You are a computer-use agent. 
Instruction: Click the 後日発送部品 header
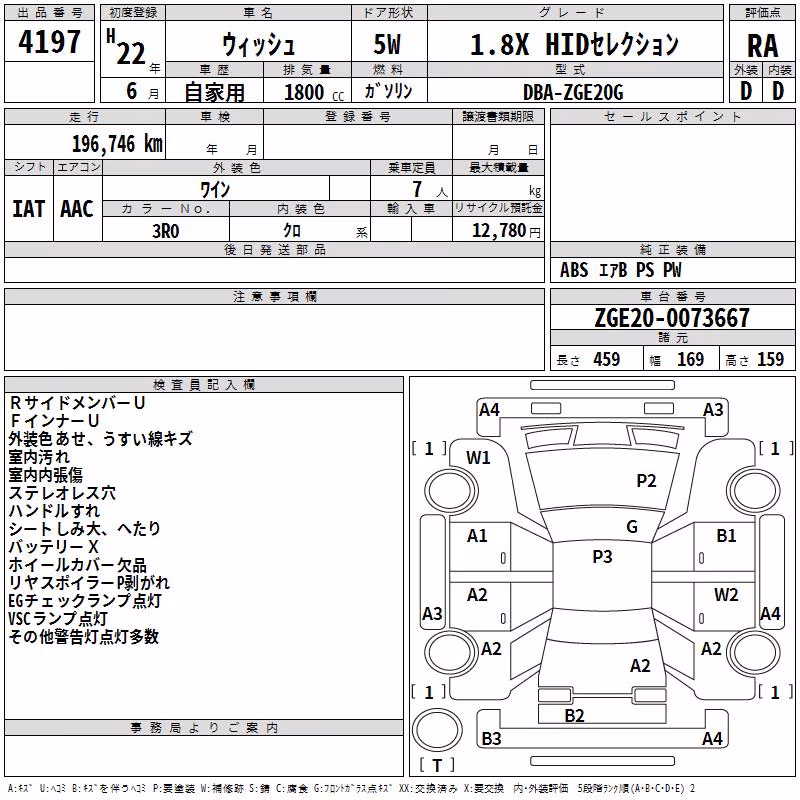coord(274,249)
